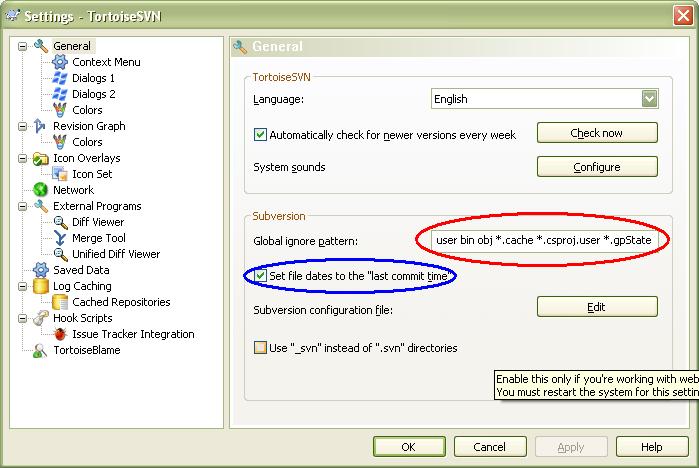This screenshot has height=468, width=699.
Task: Click the Saved Data gear icon
Action: pos(41,270)
